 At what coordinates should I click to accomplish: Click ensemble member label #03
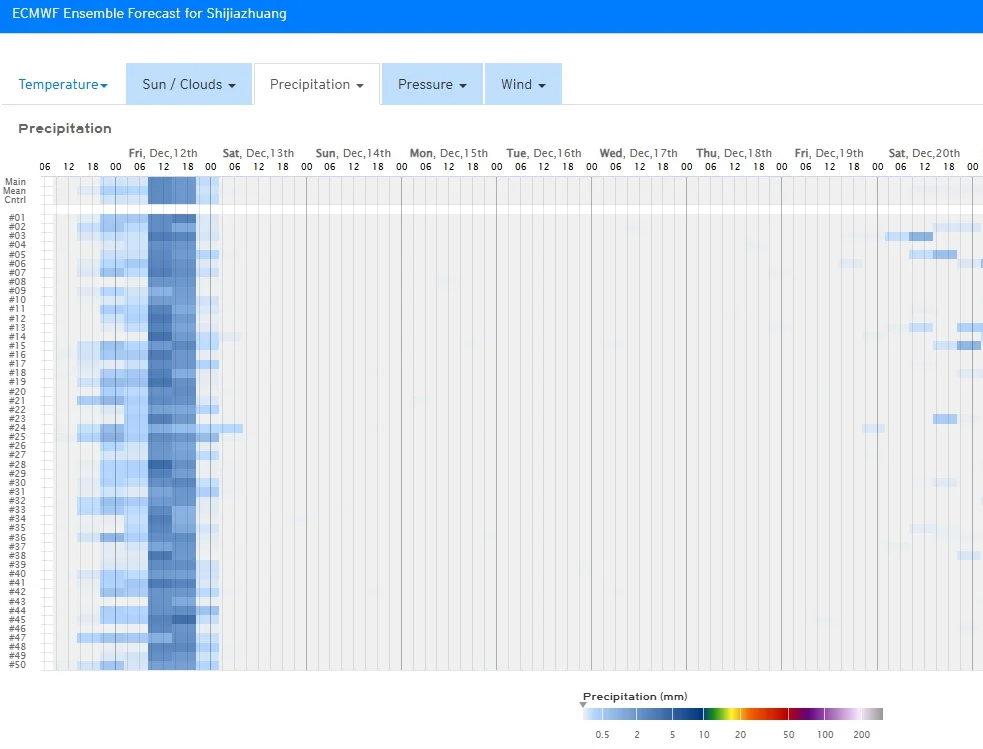click(18, 236)
